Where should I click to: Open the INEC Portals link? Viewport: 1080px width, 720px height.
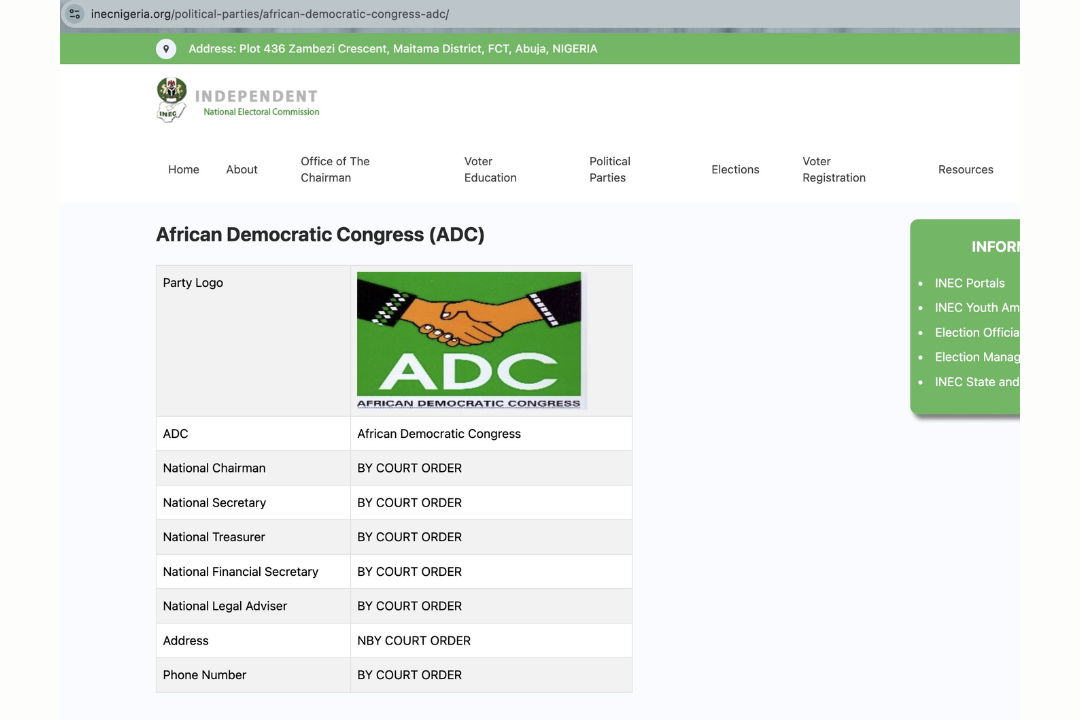tap(969, 283)
